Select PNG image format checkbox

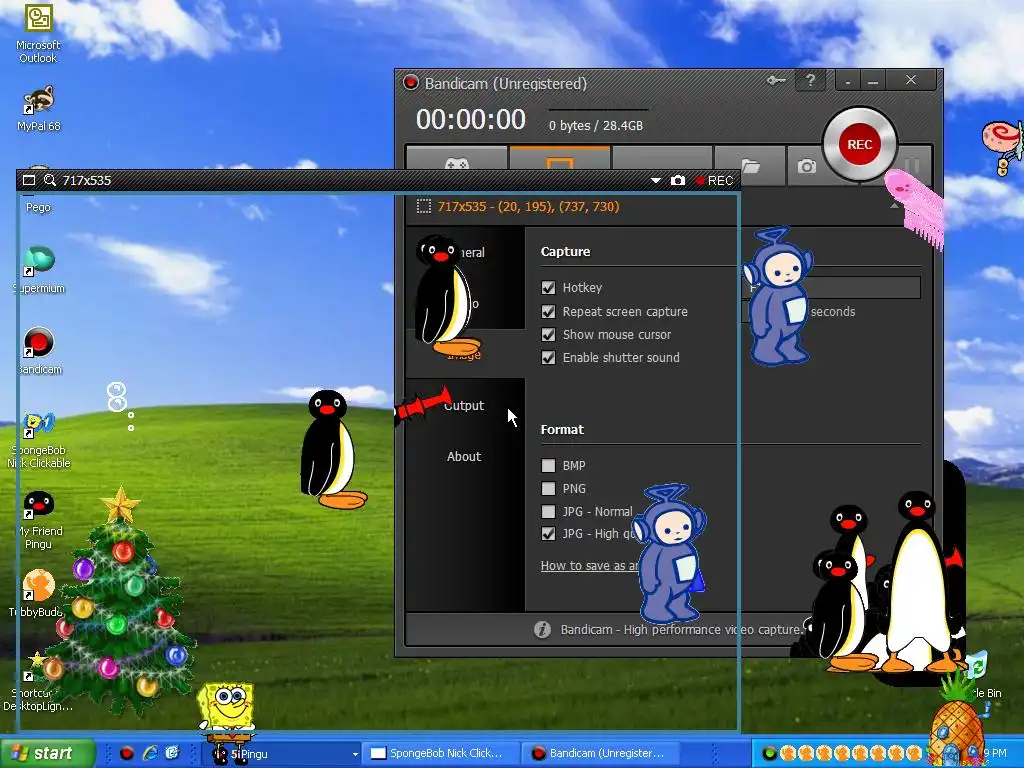tap(549, 488)
